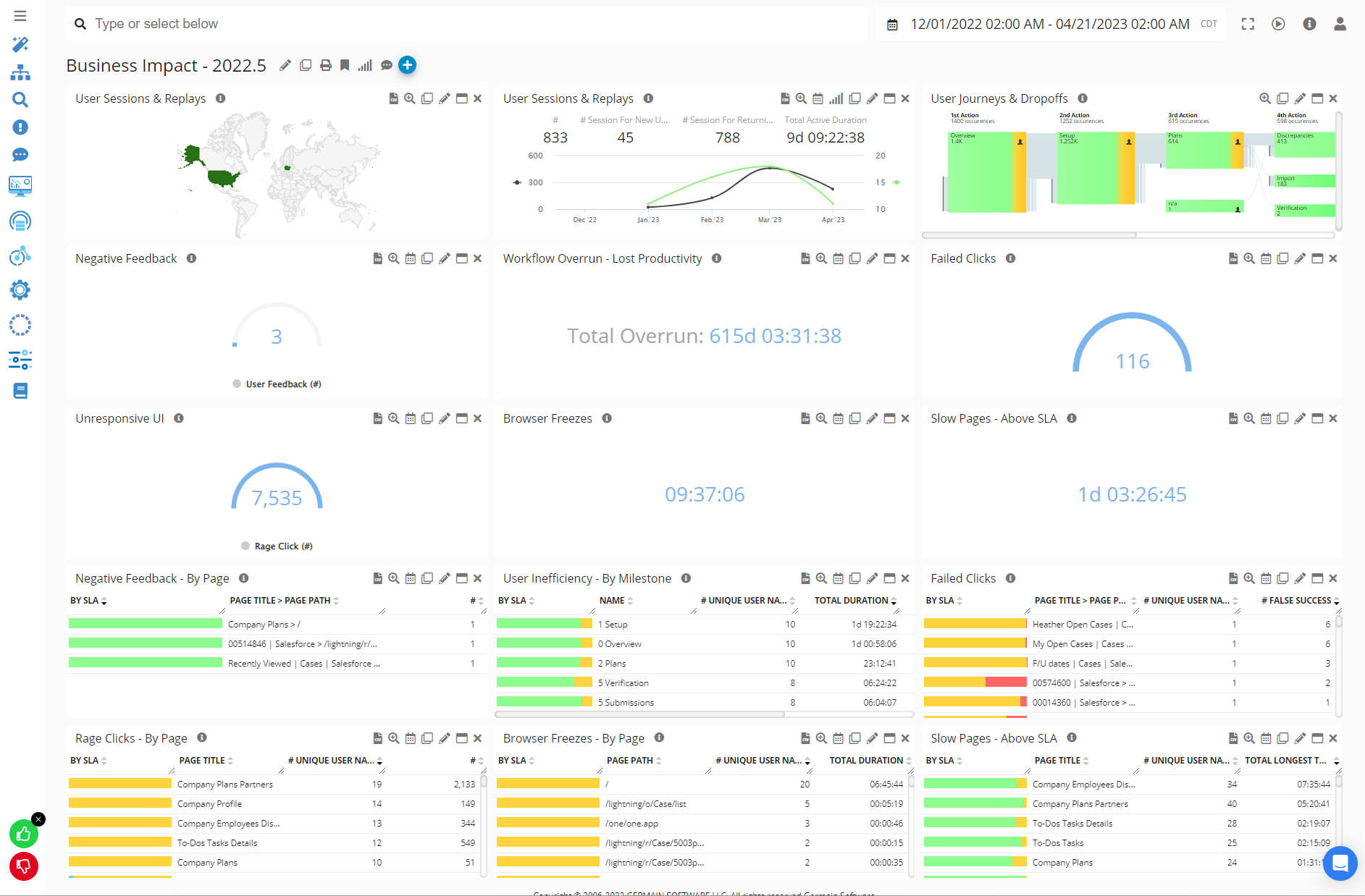Click the magic wand icon in sidebar

coord(20,45)
